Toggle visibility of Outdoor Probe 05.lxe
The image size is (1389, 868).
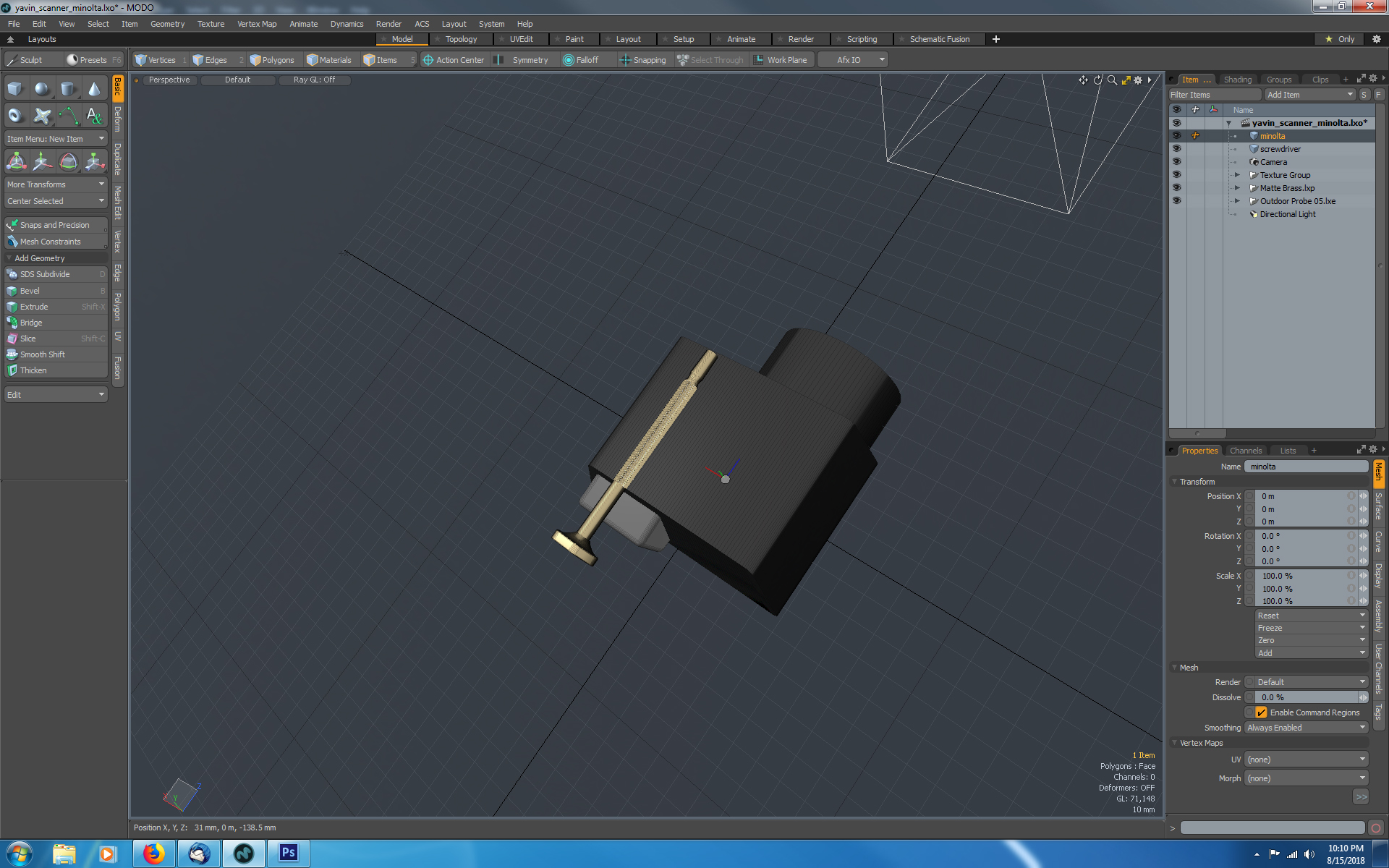pyautogui.click(x=1176, y=201)
